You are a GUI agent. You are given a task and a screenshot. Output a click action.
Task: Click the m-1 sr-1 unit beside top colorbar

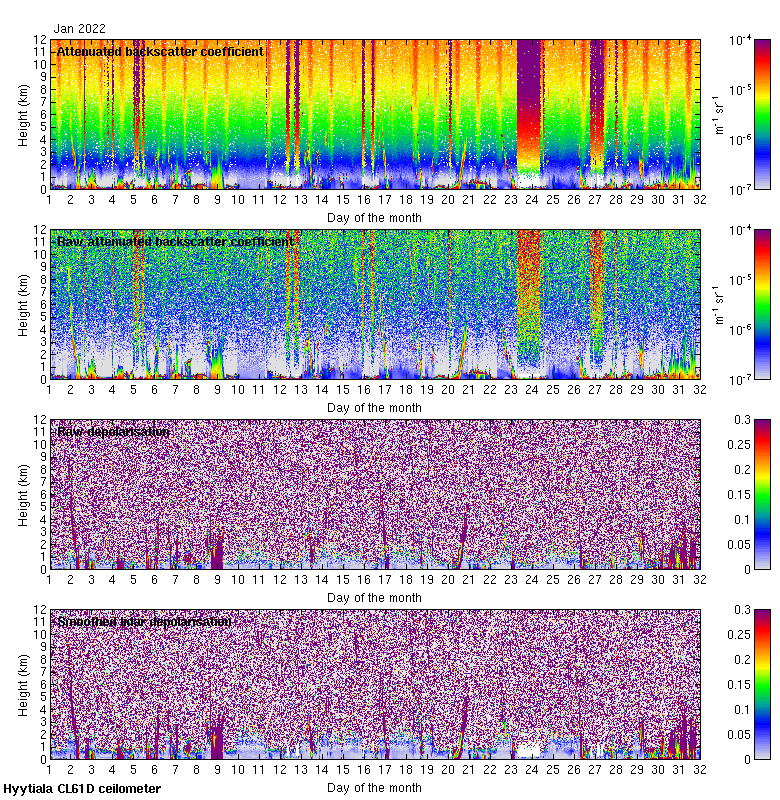(x=718, y=114)
